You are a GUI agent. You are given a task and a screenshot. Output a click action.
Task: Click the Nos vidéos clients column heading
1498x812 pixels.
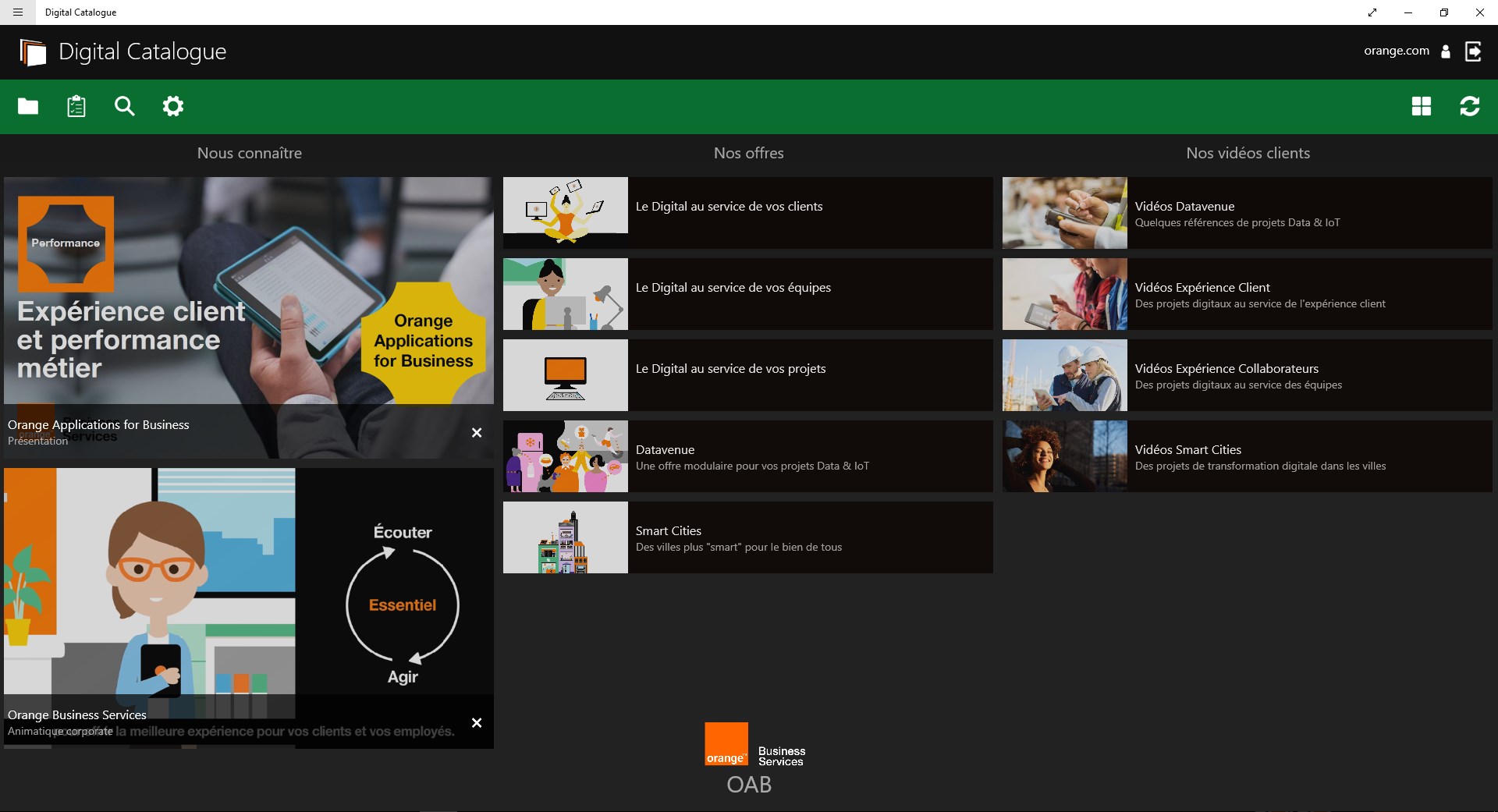[x=1248, y=153]
